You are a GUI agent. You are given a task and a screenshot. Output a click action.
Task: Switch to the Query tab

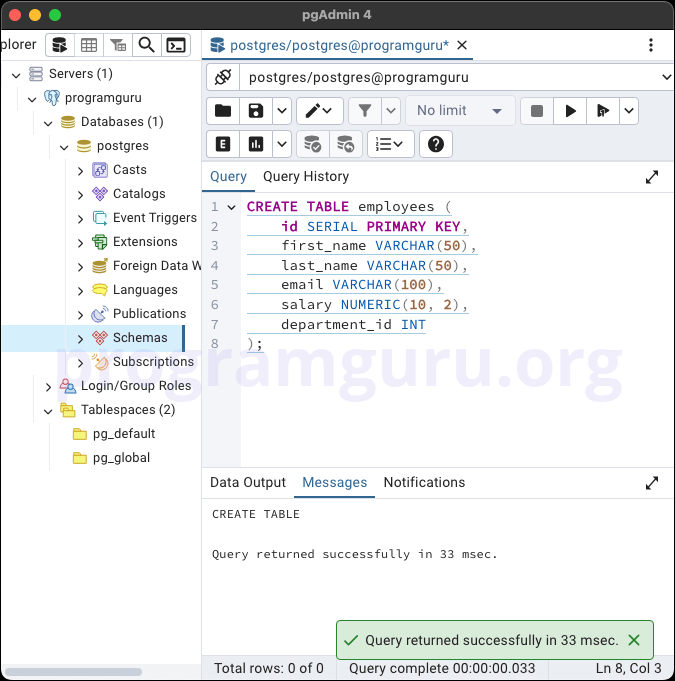[228, 177]
